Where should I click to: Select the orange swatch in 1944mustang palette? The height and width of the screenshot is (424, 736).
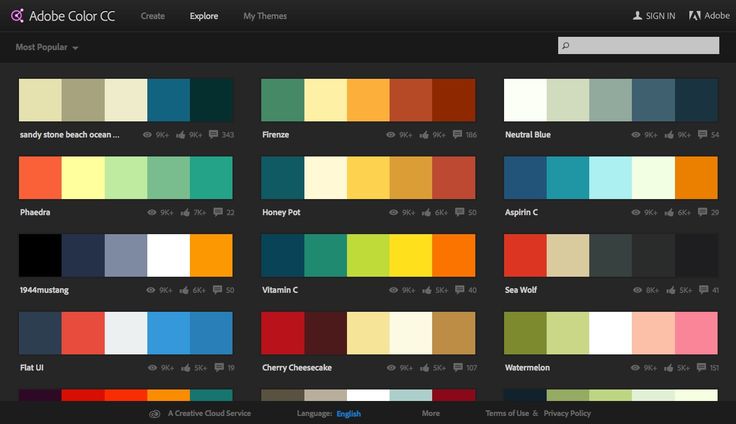tap(211, 255)
